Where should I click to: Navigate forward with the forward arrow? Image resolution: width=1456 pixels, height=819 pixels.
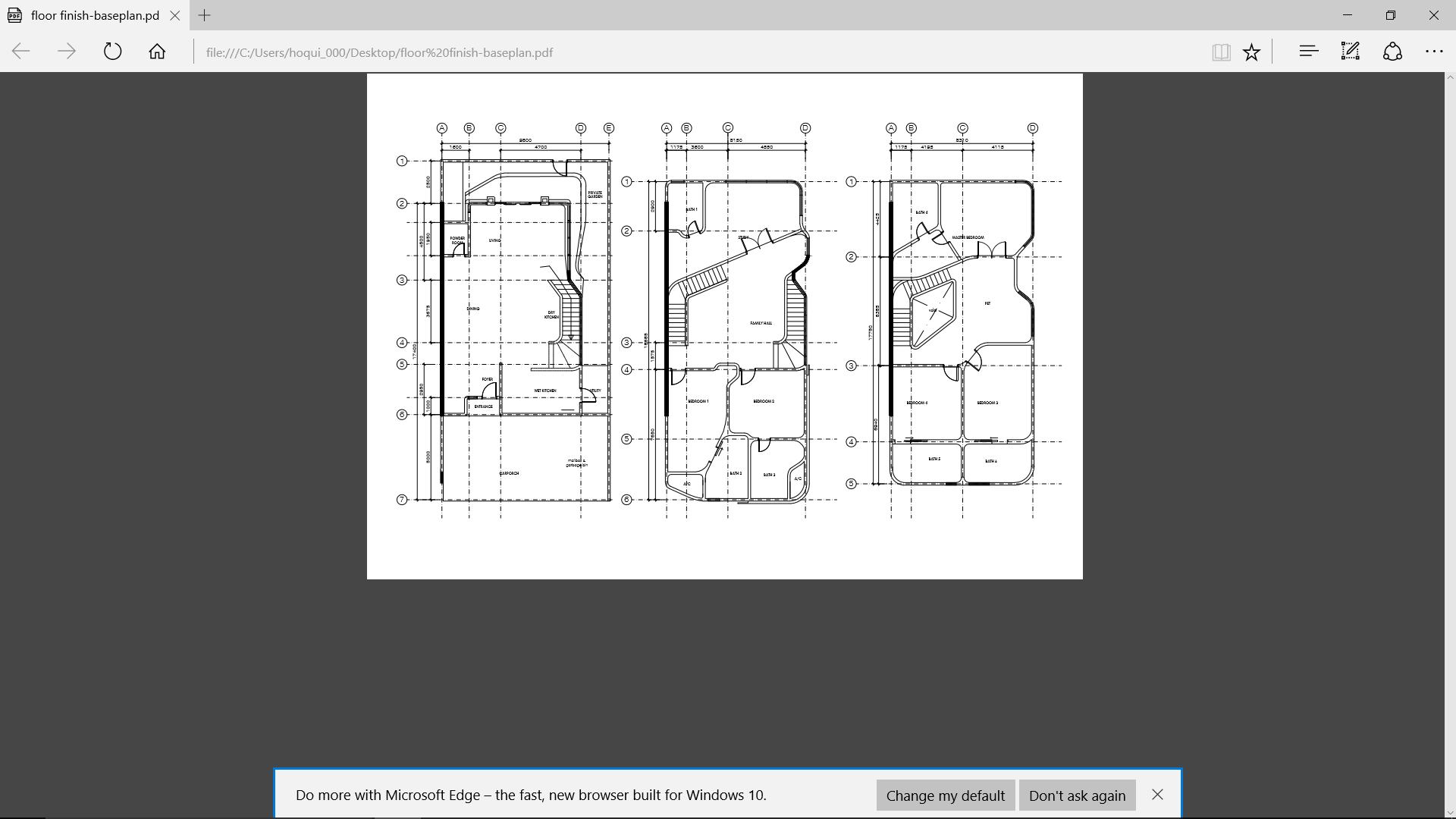point(67,51)
